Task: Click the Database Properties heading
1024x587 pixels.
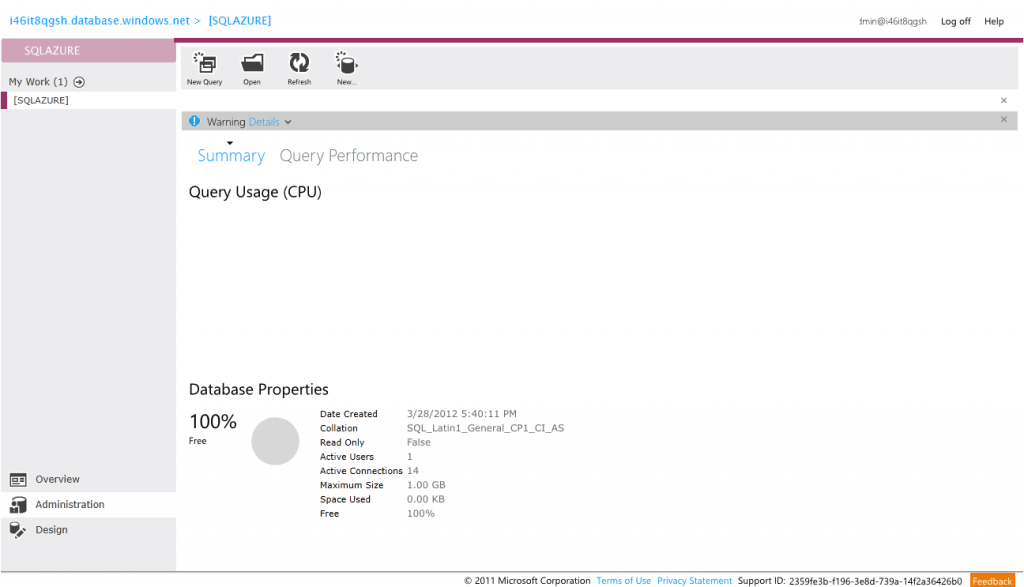Action: [259, 389]
